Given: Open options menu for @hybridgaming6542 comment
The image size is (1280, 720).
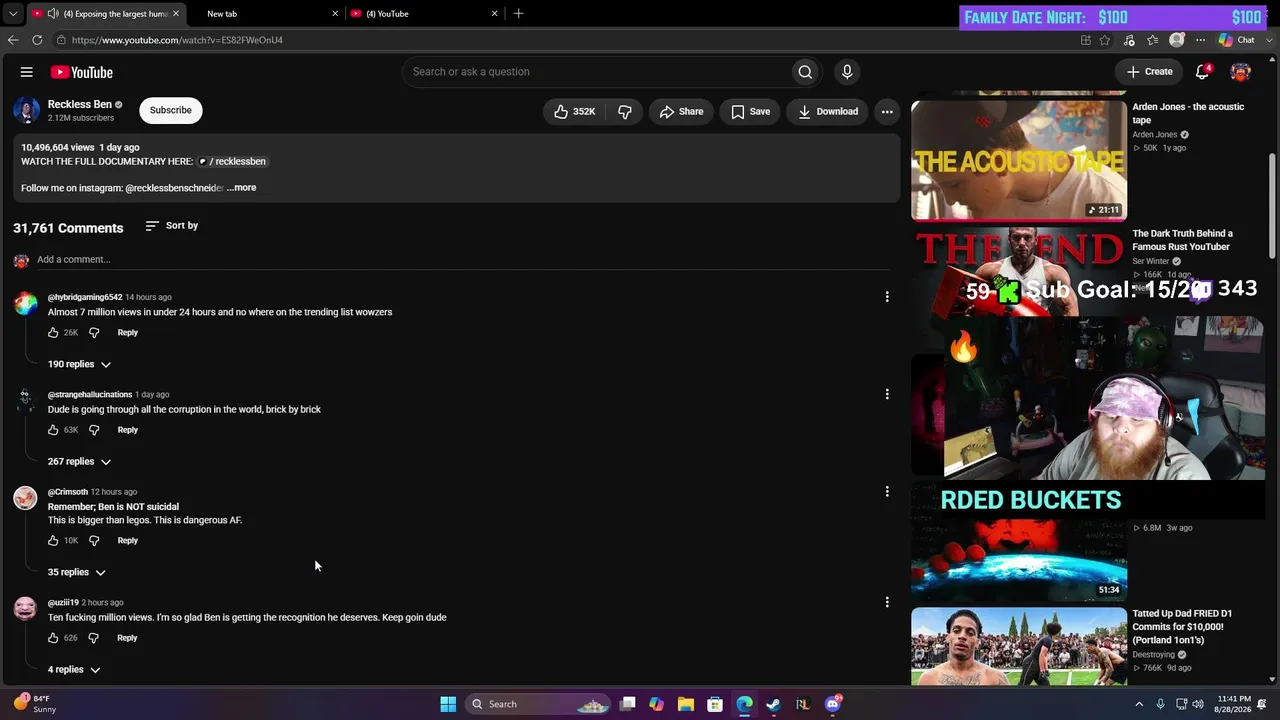Looking at the screenshot, I should tap(887, 297).
